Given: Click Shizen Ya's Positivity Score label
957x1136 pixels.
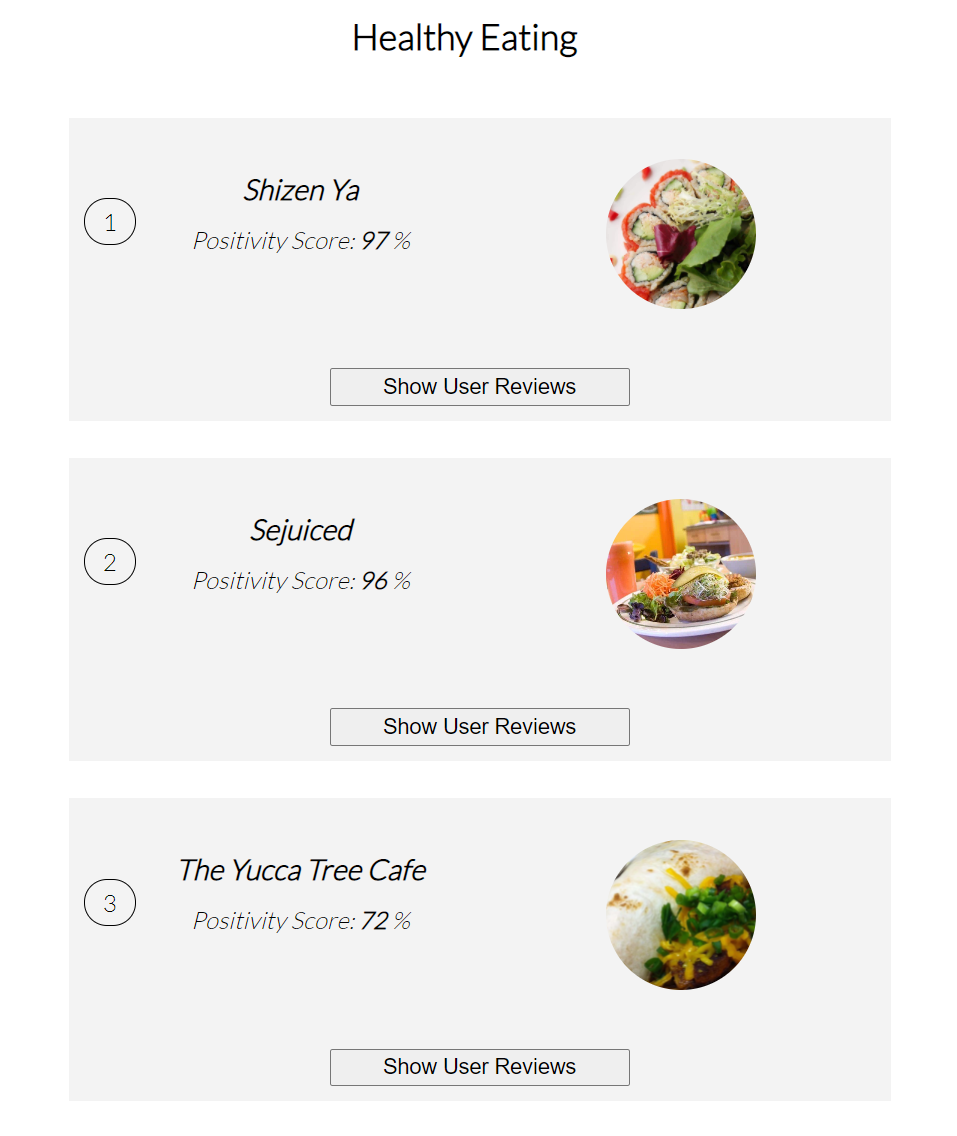Looking at the screenshot, I should coord(275,241).
